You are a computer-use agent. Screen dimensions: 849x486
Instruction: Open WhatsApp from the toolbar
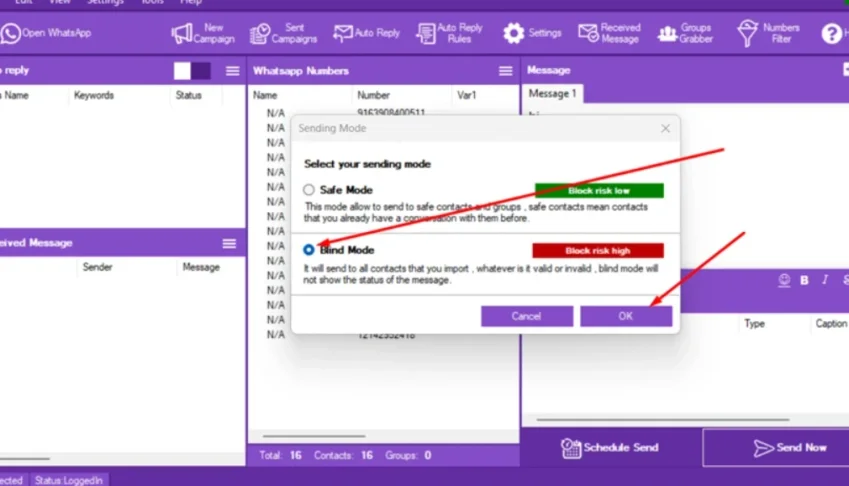[46, 33]
